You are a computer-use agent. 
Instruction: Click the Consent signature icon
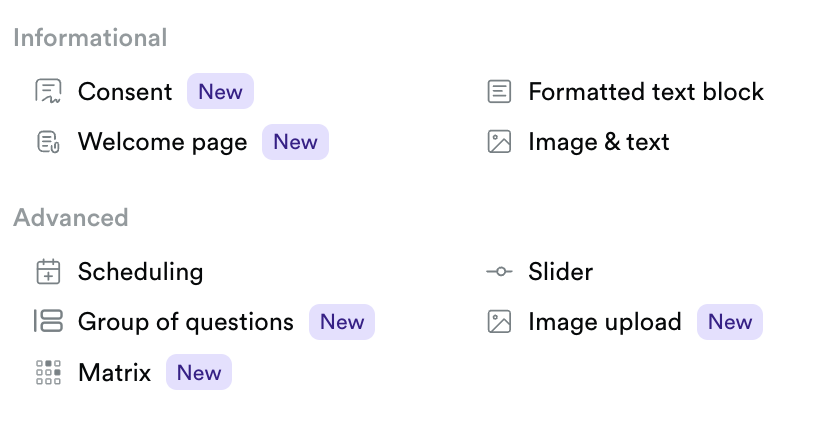point(48,92)
